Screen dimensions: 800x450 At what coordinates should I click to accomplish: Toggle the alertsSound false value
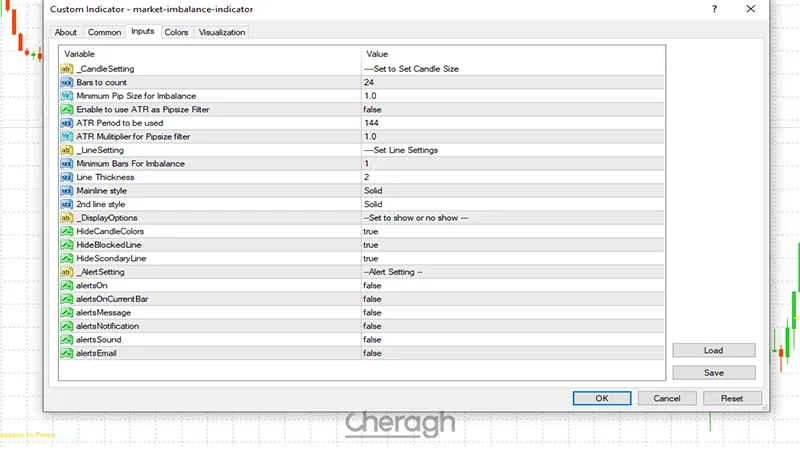click(x=372, y=339)
